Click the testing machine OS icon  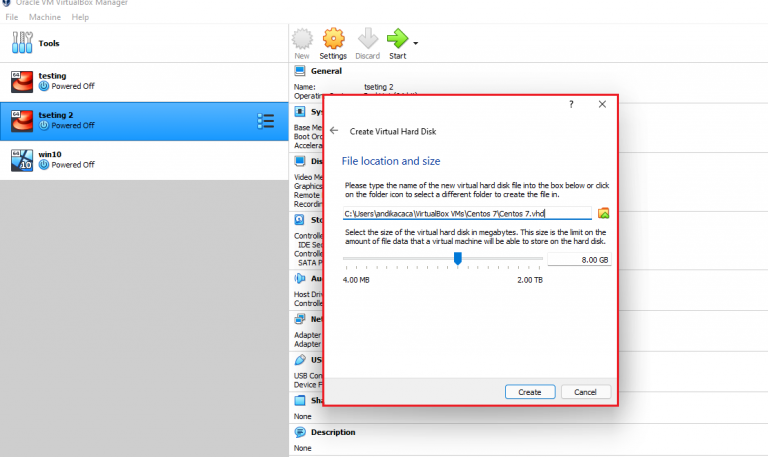pyautogui.click(x=22, y=82)
